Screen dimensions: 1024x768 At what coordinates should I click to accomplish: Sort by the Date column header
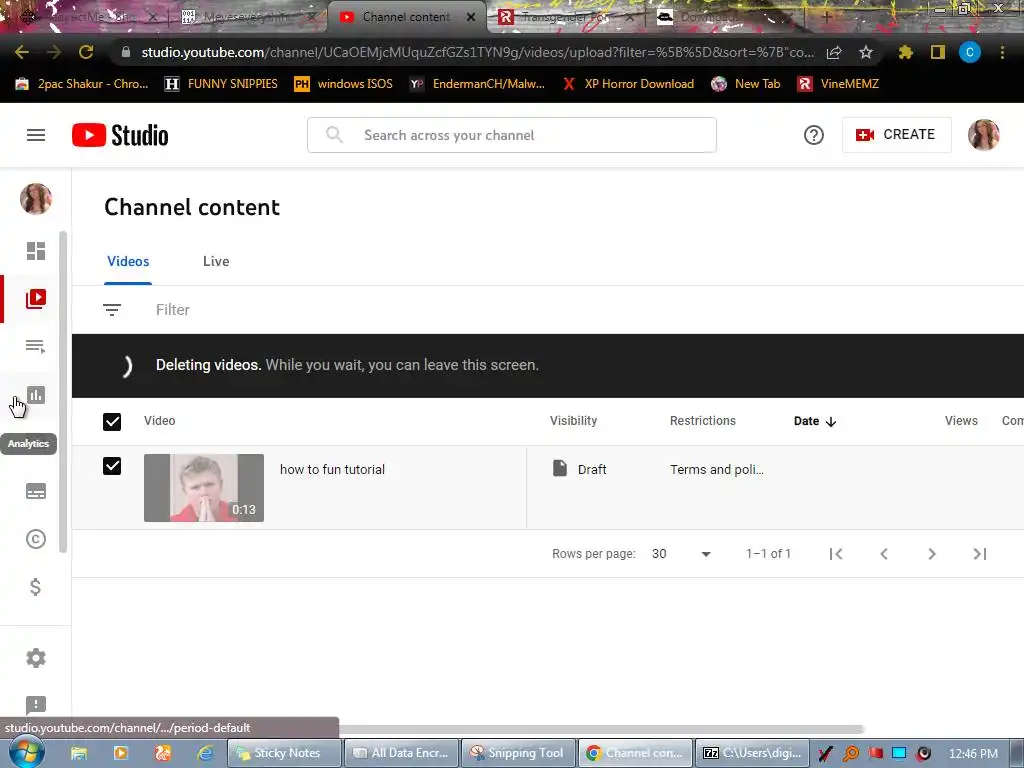coord(814,421)
